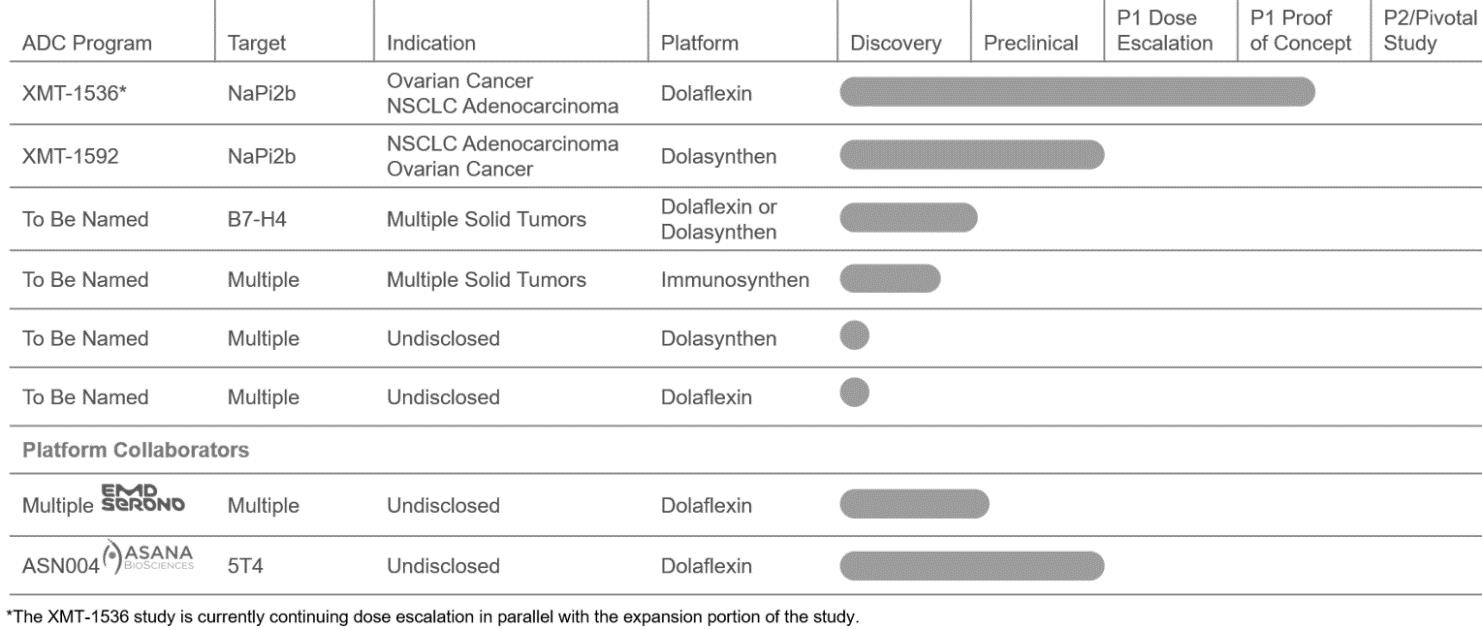This screenshot has width=1482, height=629.
Task: Click the EMD Serono progress bar
Action: (914, 505)
